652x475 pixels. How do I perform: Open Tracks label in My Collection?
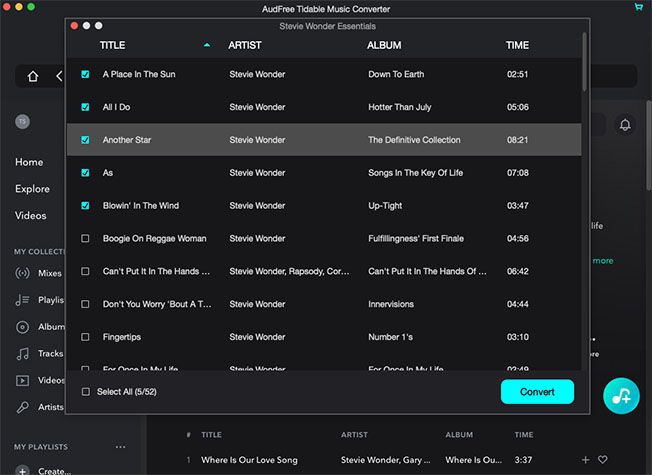coord(51,354)
